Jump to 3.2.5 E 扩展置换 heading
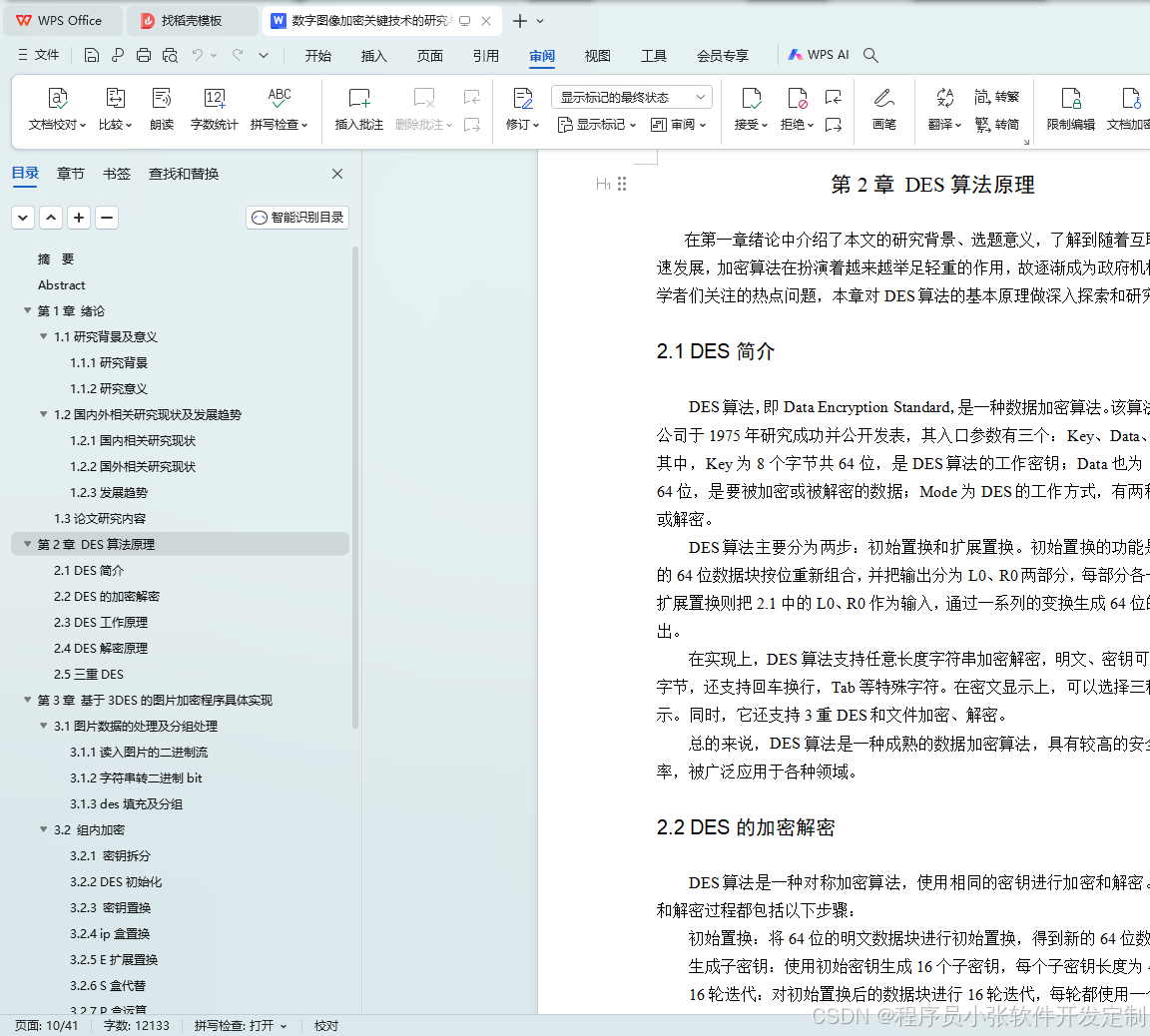1150x1036 pixels. pyautogui.click(x=114, y=960)
